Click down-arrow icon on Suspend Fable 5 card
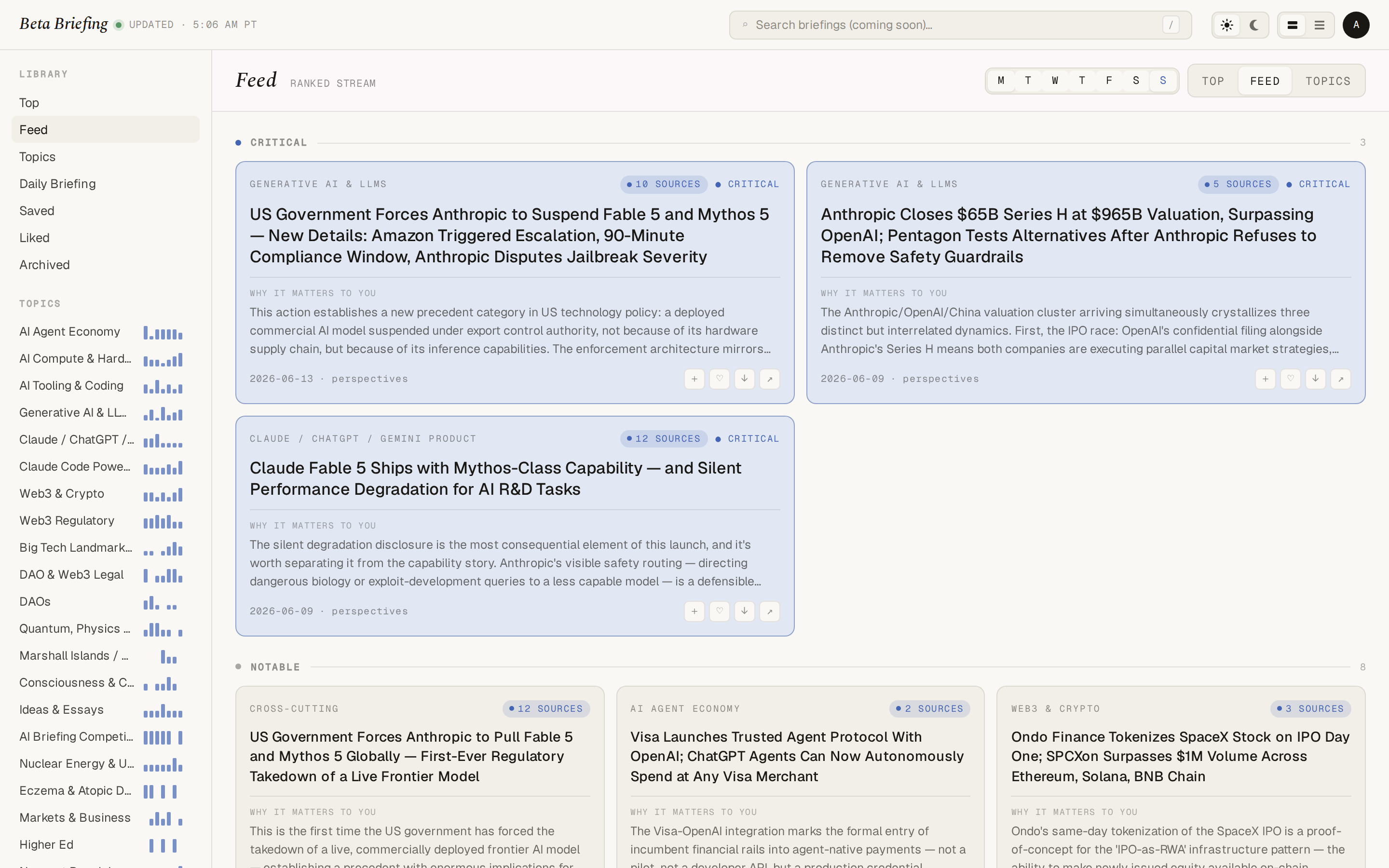Image resolution: width=1389 pixels, height=868 pixels. point(745,379)
